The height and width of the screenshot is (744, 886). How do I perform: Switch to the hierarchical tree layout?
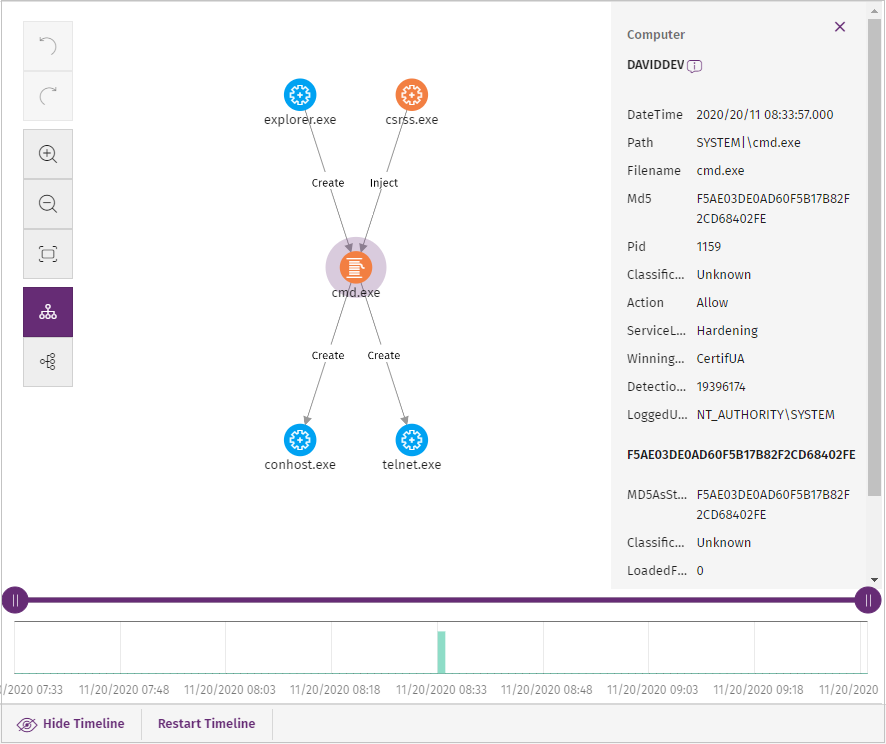click(47, 311)
